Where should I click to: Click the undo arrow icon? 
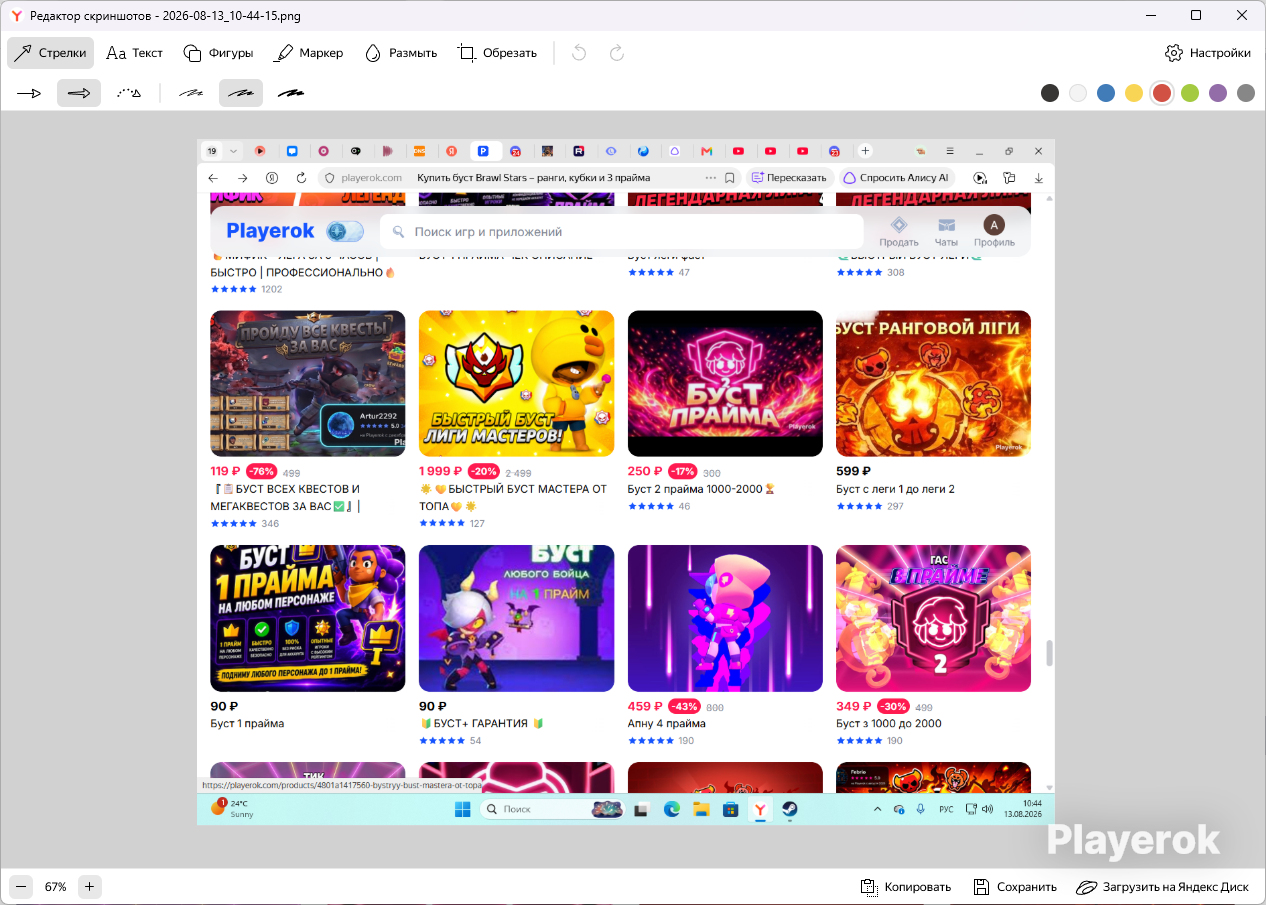pos(579,53)
